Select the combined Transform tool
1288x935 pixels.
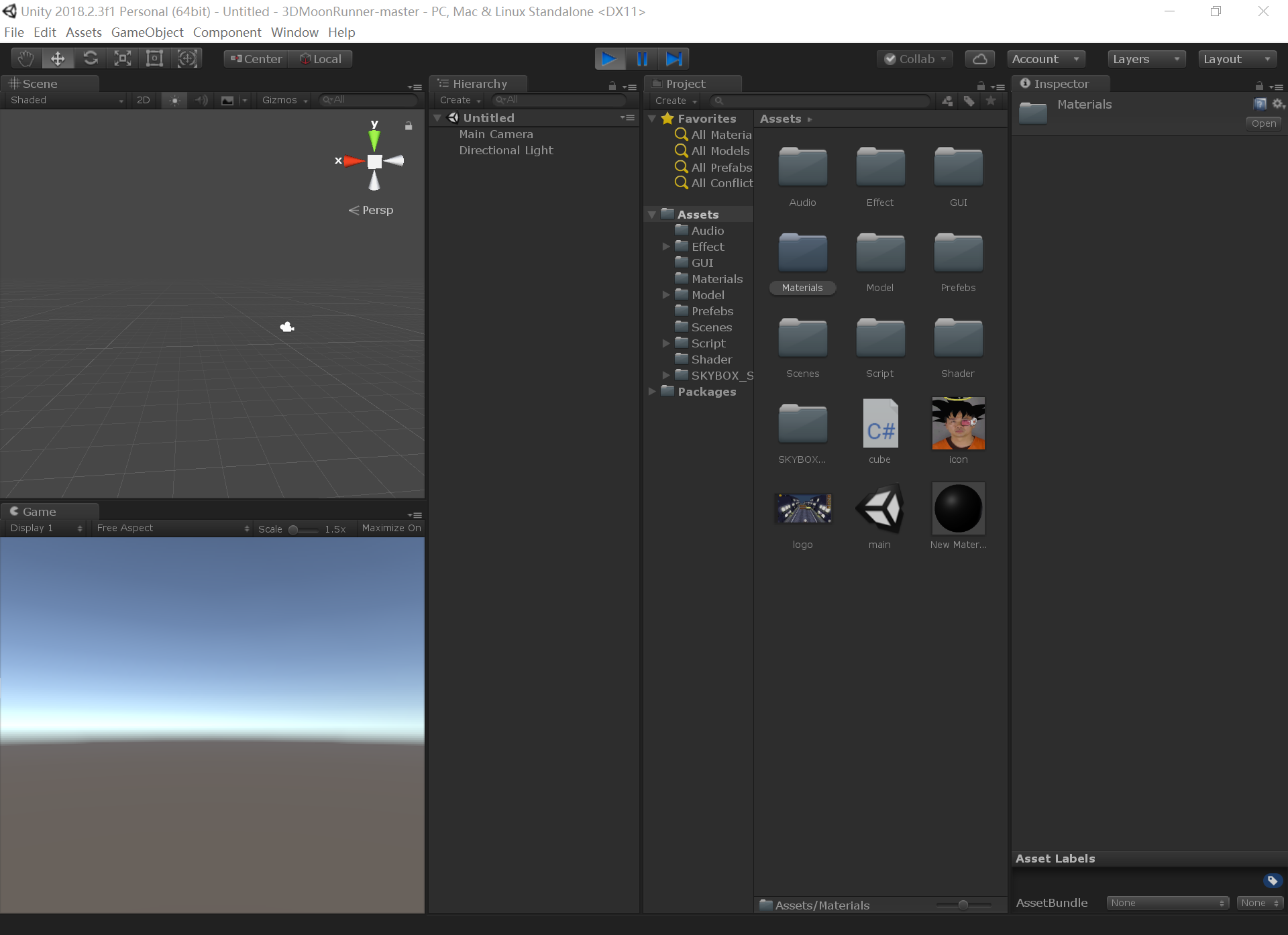tap(187, 59)
